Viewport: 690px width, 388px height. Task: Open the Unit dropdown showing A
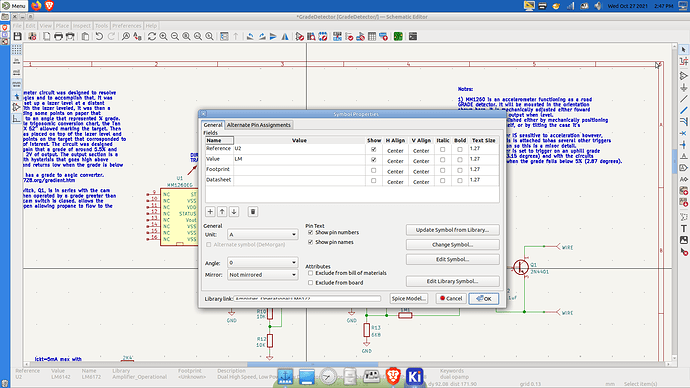coord(263,234)
